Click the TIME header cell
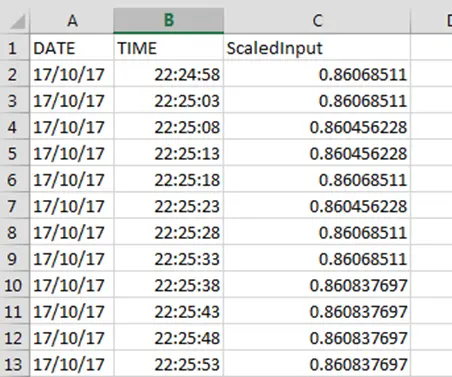The height and width of the screenshot is (377, 452). (x=169, y=48)
